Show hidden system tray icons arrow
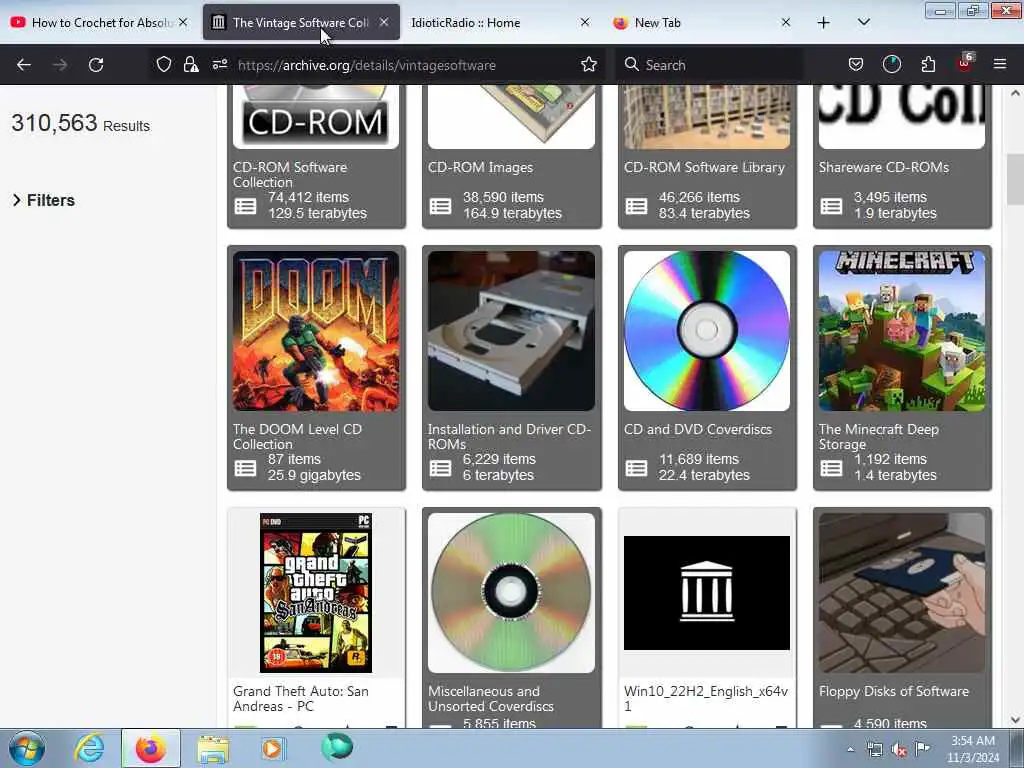This screenshot has width=1024, height=768. click(850, 749)
